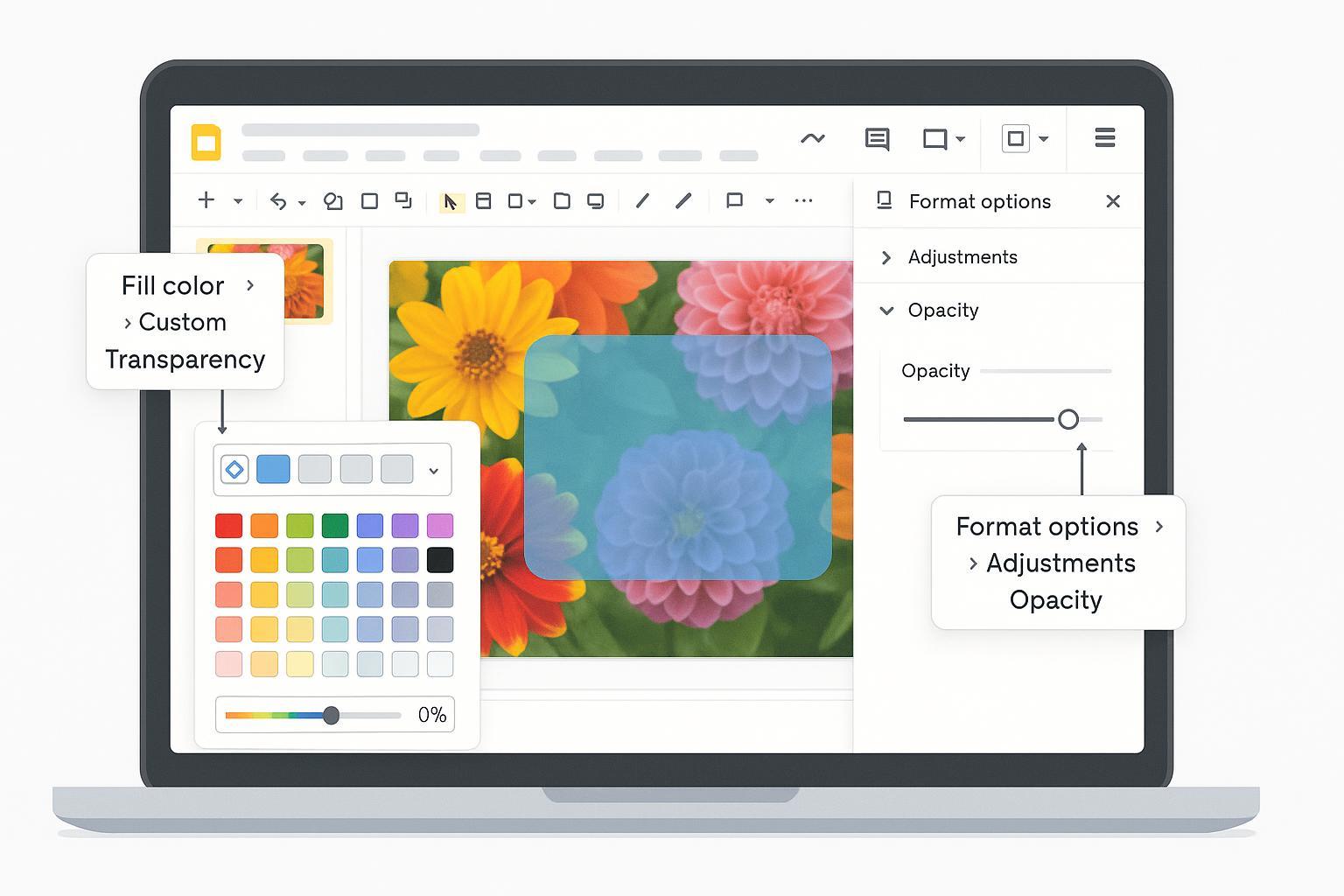The height and width of the screenshot is (896, 1344).
Task: Expand the Adjustments section
Action: click(x=886, y=257)
